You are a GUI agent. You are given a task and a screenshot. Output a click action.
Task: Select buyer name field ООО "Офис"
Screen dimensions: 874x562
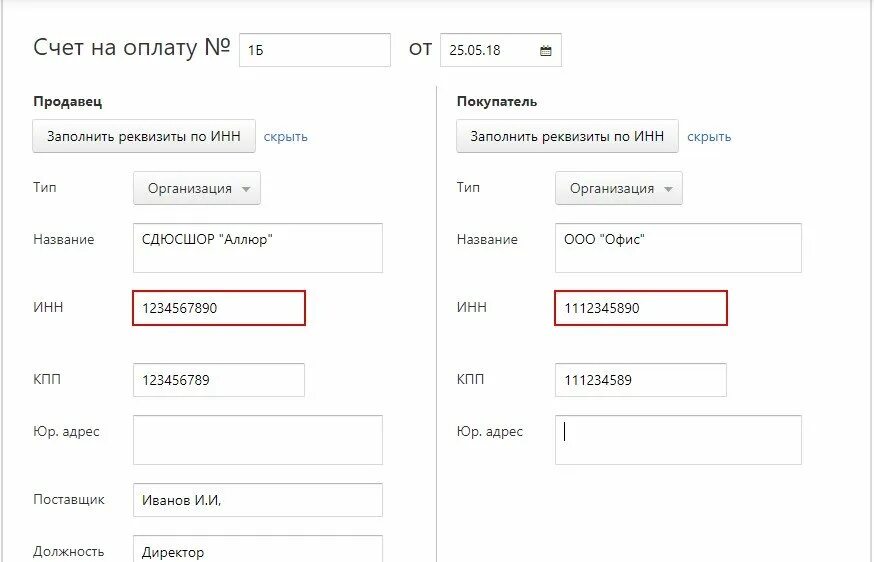678,248
